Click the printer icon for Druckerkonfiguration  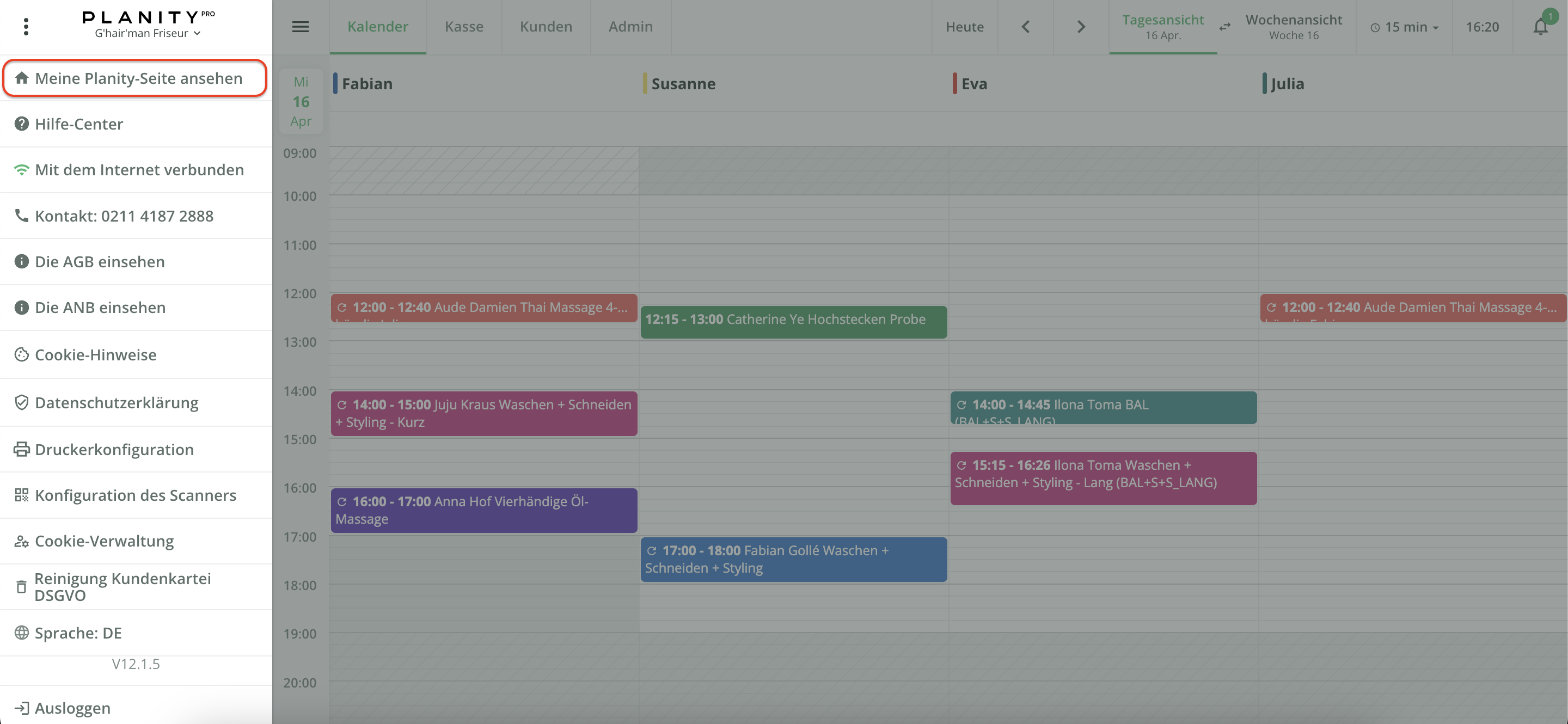21,449
